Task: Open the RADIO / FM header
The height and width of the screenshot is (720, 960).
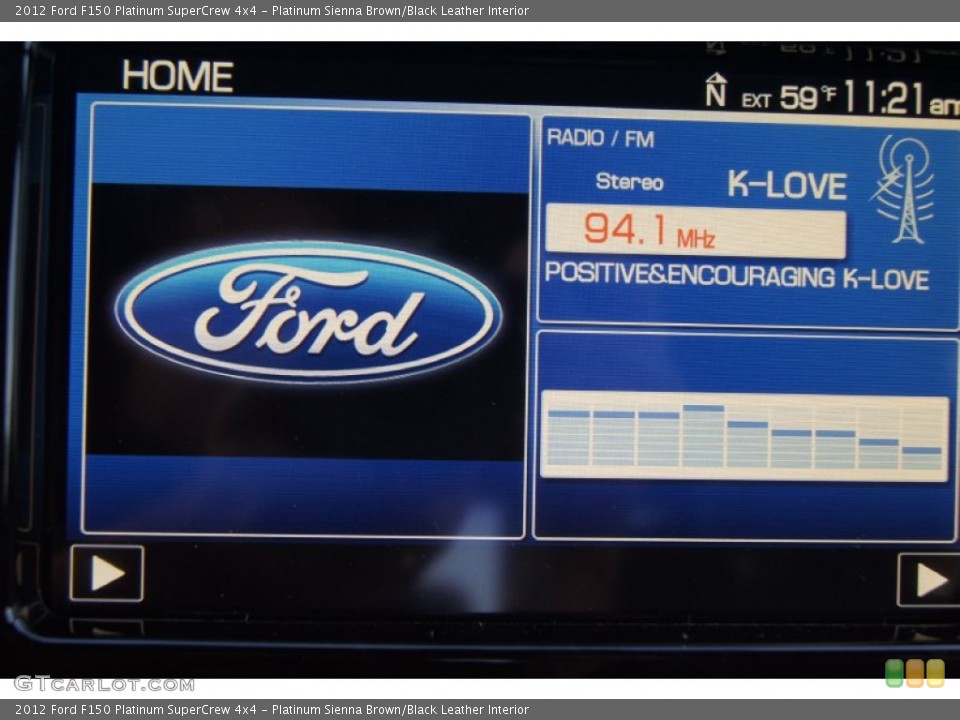Action: point(601,138)
